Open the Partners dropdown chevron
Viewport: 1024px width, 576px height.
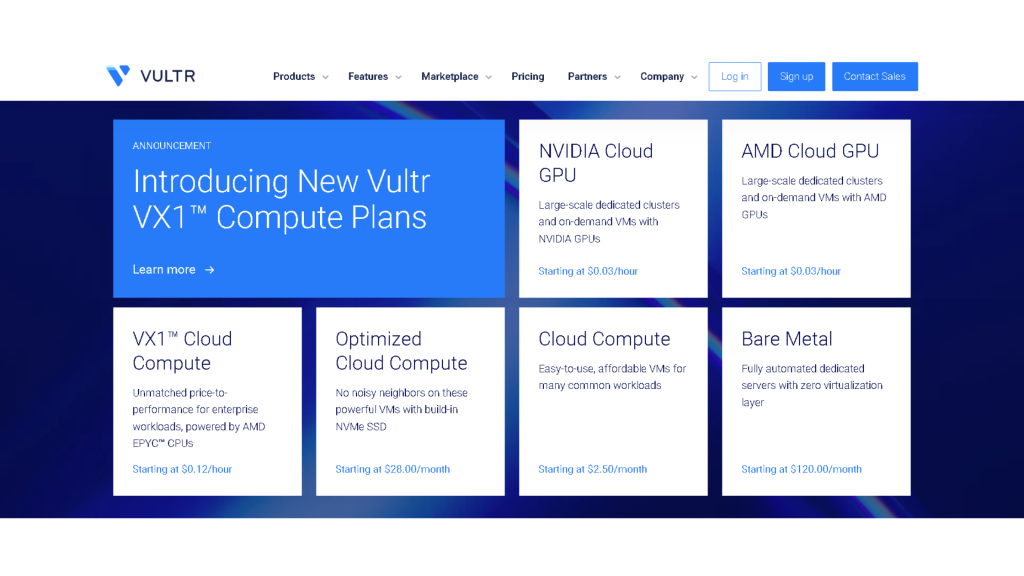click(617, 77)
